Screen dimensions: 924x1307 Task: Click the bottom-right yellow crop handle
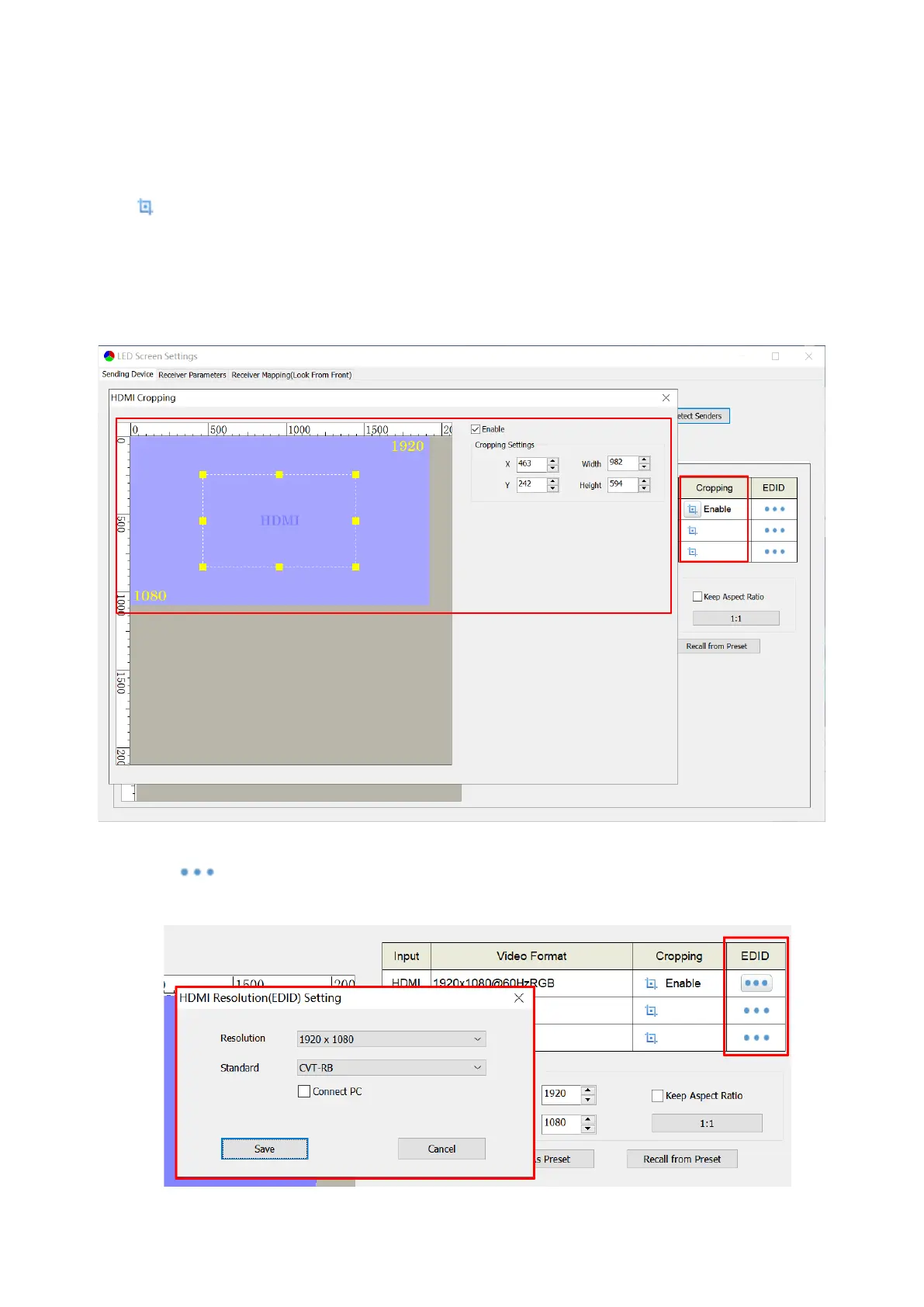(356, 567)
